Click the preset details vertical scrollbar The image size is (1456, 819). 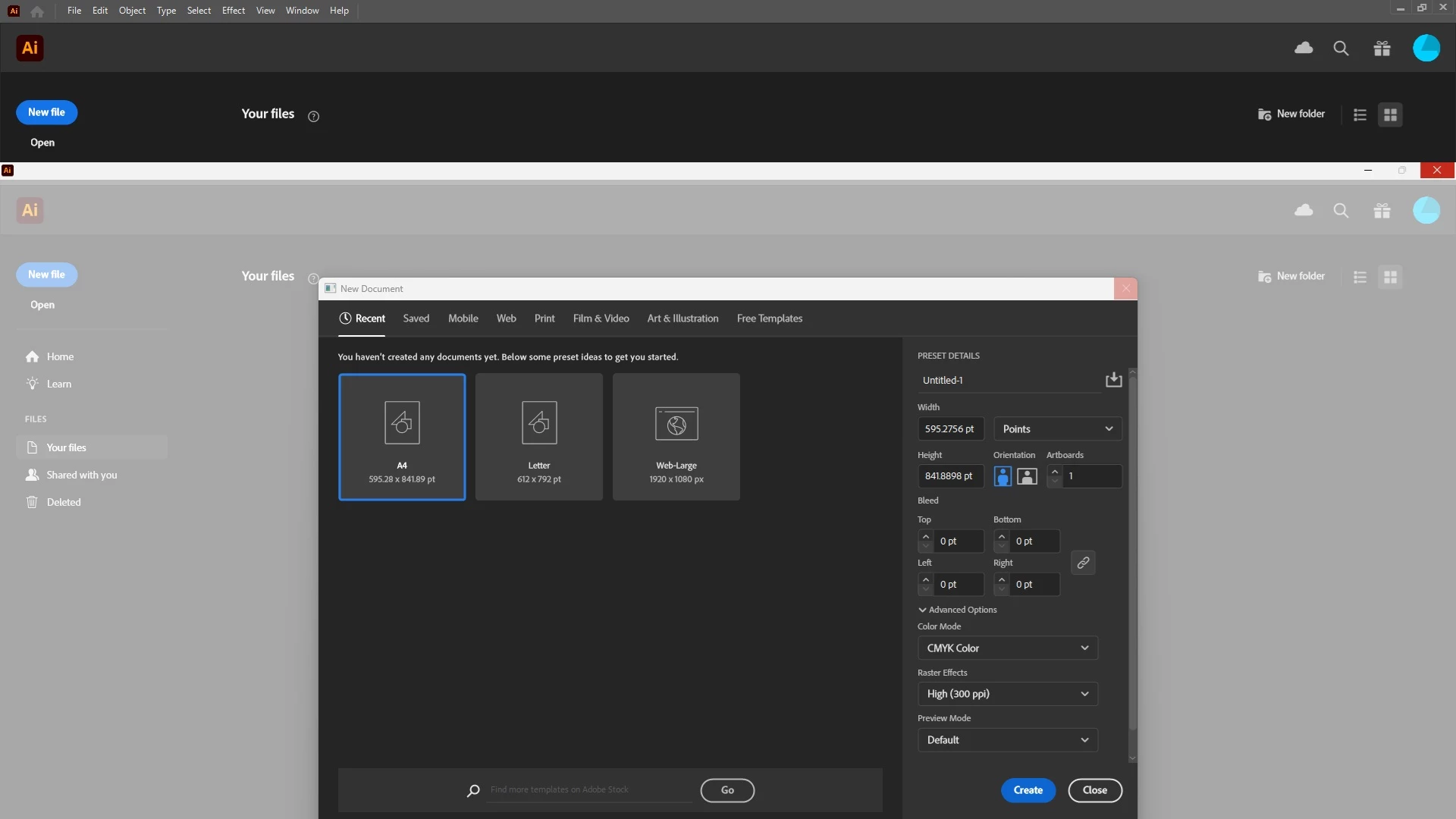tap(1132, 554)
